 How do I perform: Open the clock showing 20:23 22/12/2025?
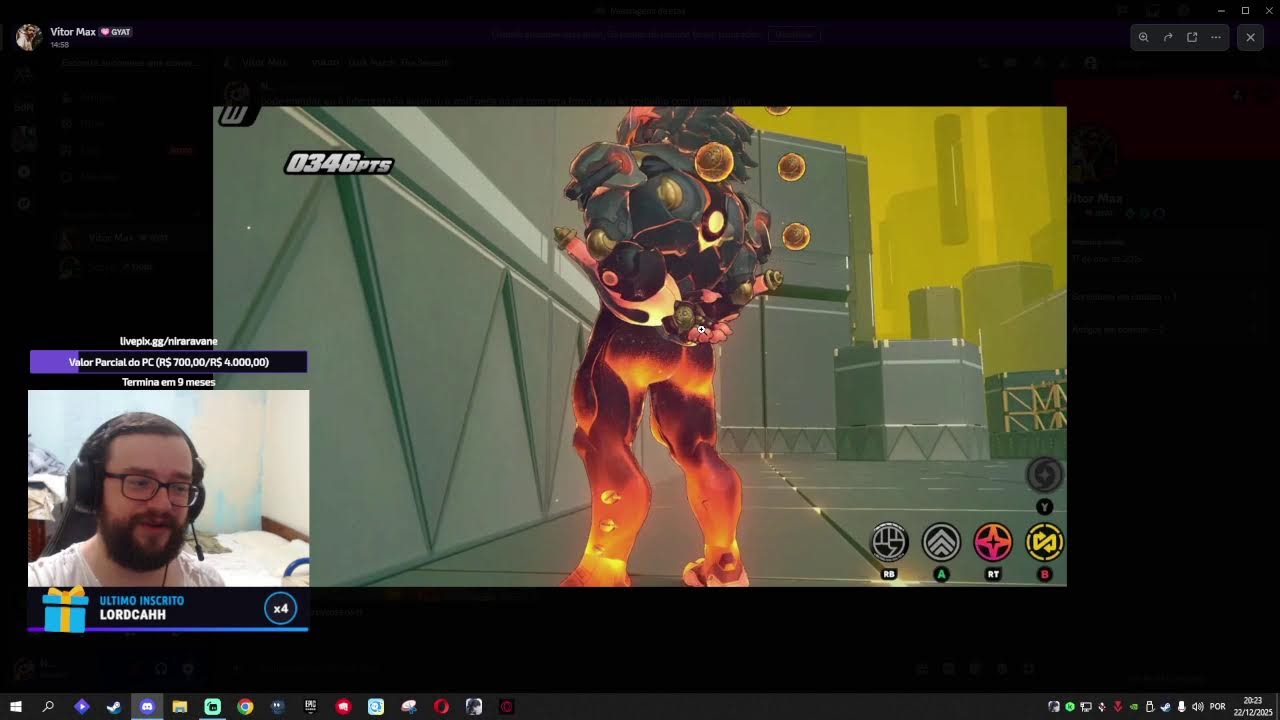point(1253,707)
